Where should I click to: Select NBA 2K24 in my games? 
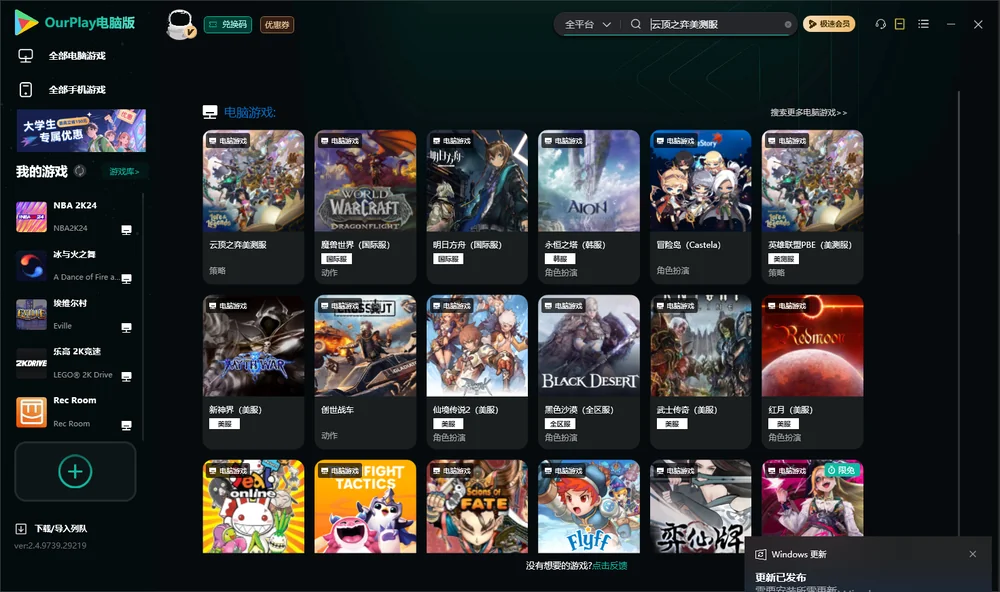pos(74,216)
